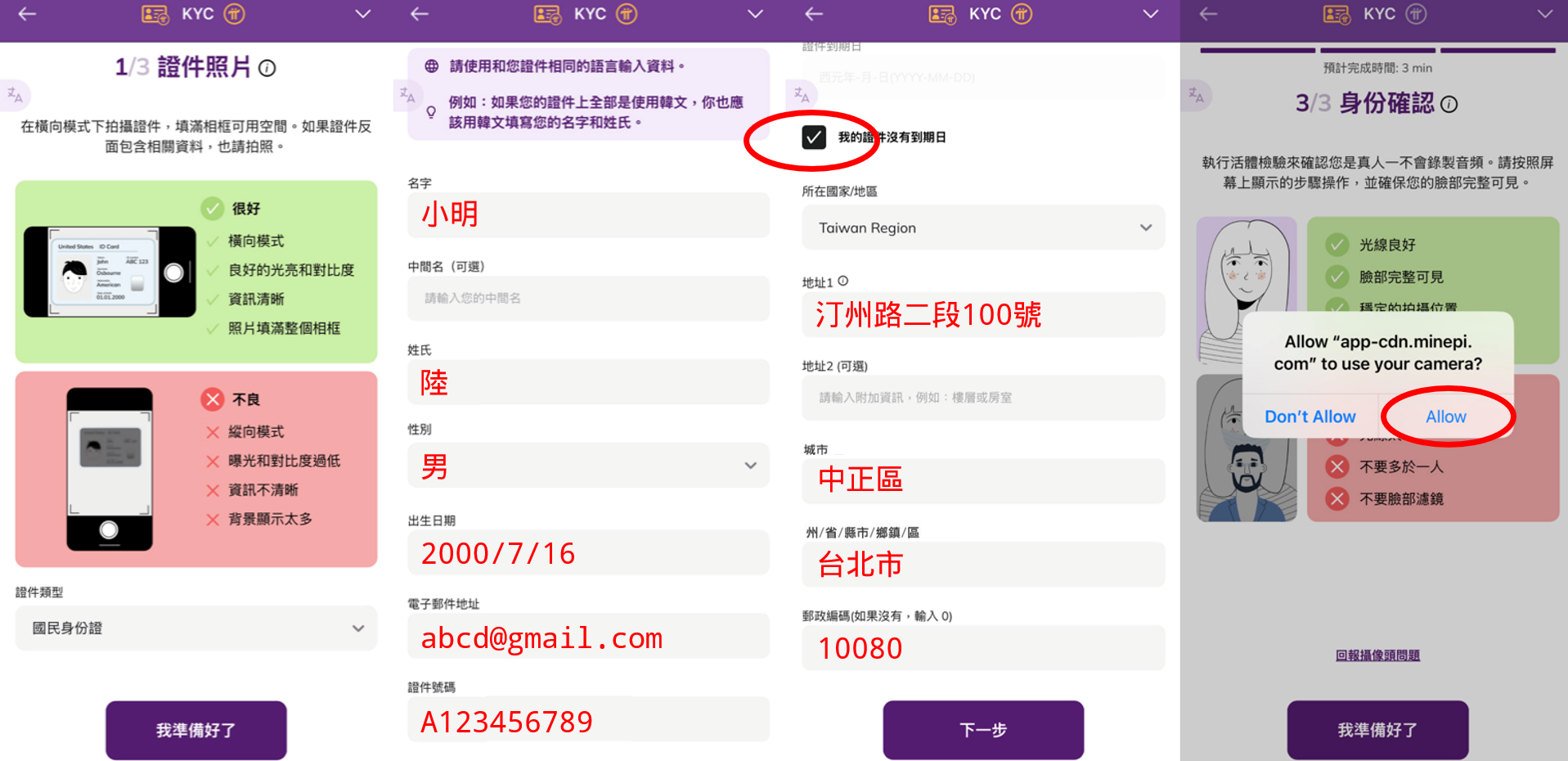Tap the info icon next to 證件照片
This screenshot has height=761, width=1568.
(x=267, y=69)
